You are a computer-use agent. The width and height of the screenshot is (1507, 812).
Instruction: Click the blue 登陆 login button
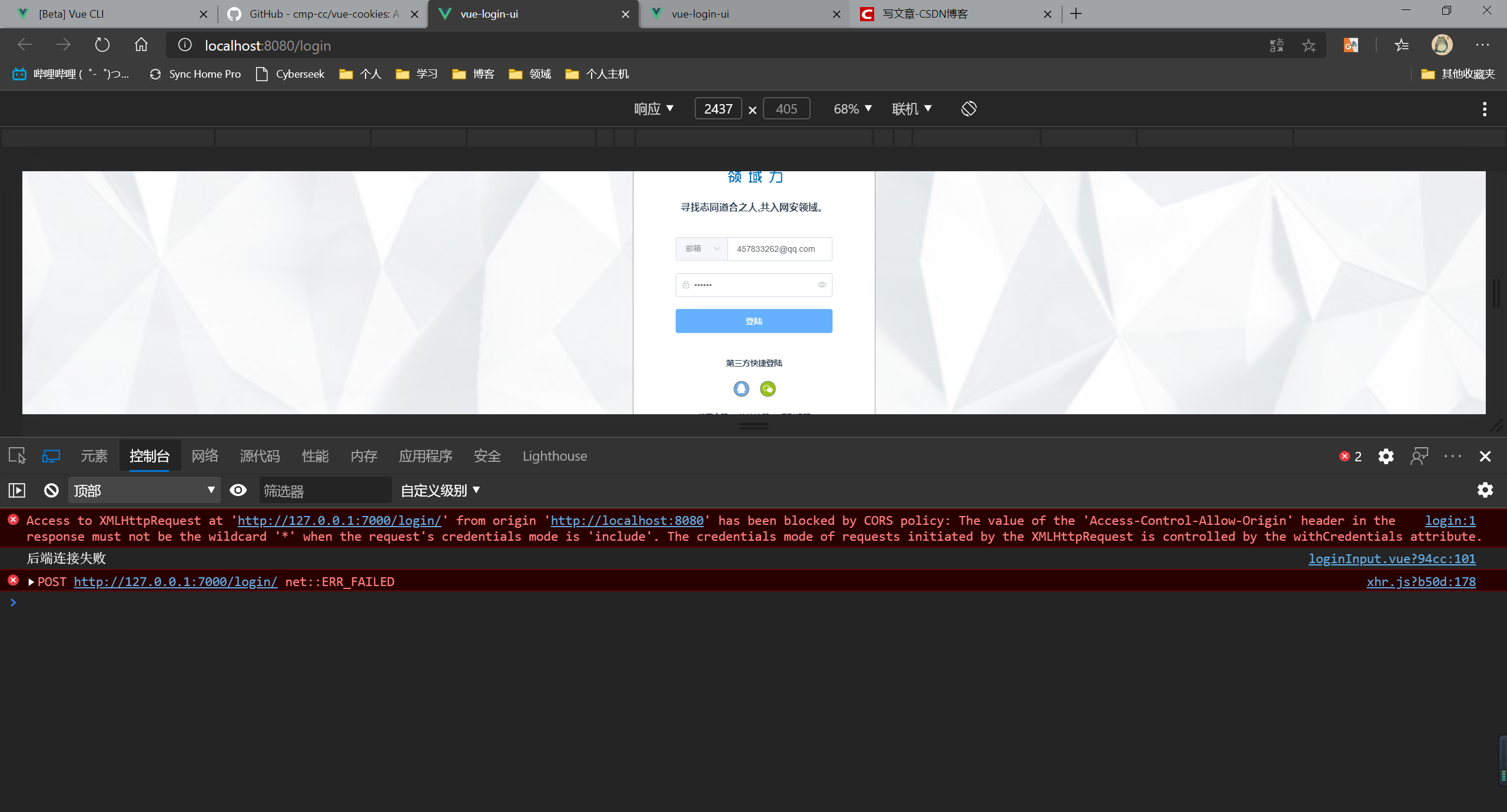pos(753,321)
